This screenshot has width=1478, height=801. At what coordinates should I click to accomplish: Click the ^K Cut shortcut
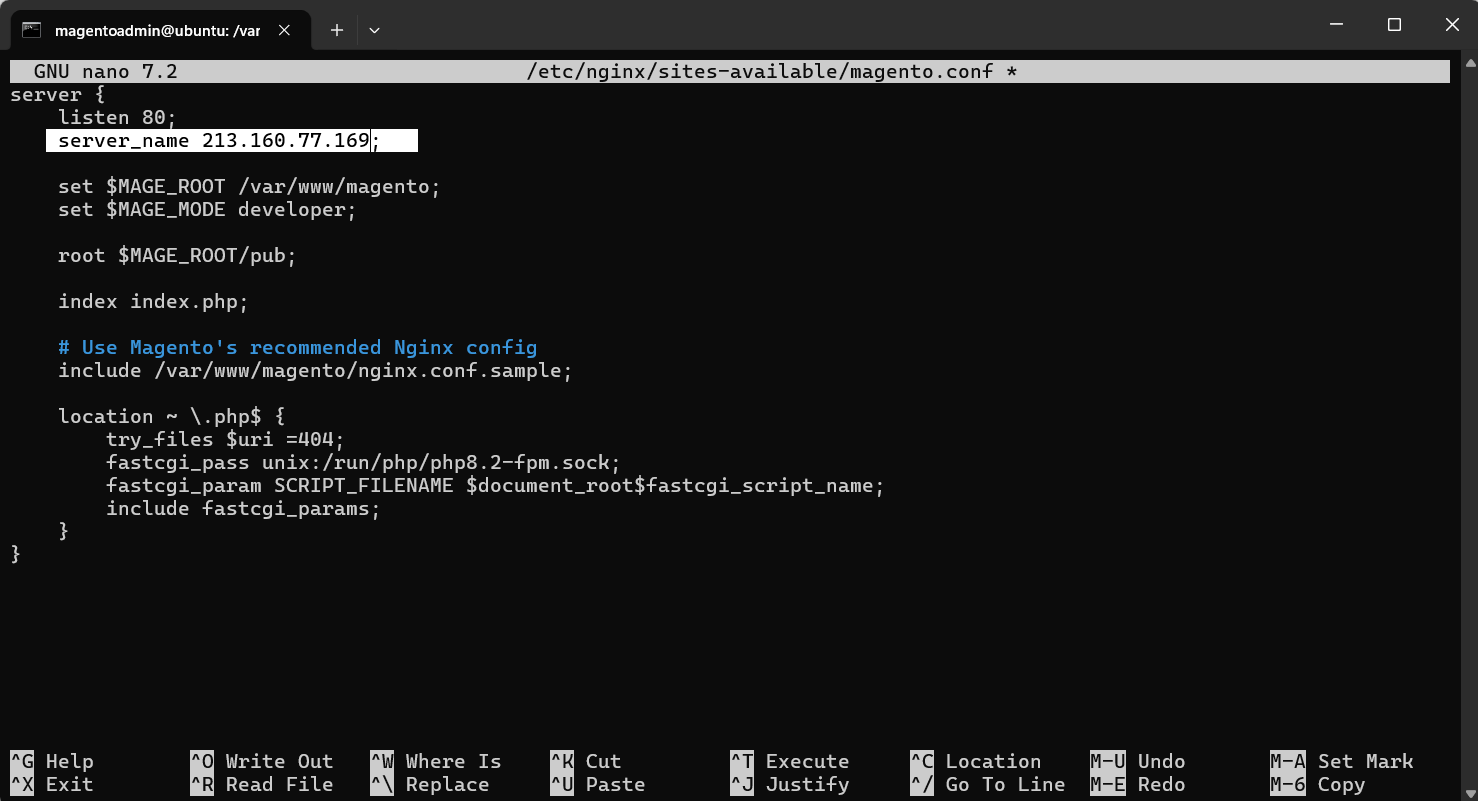pos(585,762)
